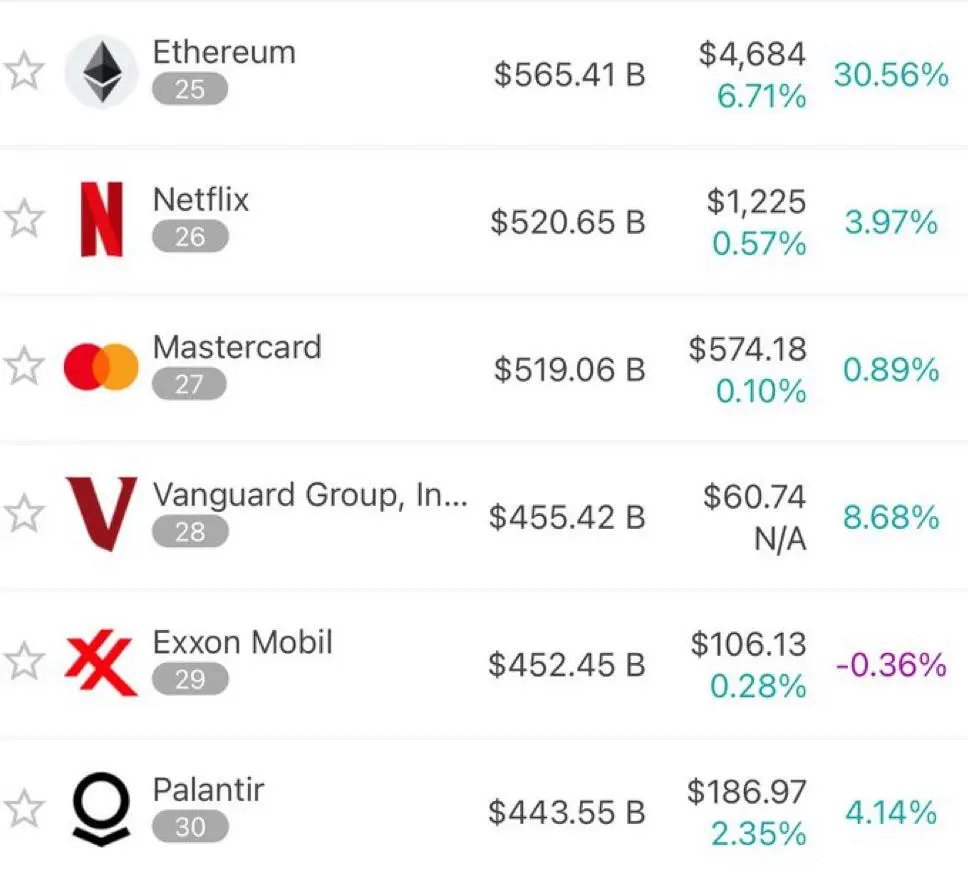Tap the red Netflix N logo
Viewport: 968px width, 878px height.
[x=102, y=219]
